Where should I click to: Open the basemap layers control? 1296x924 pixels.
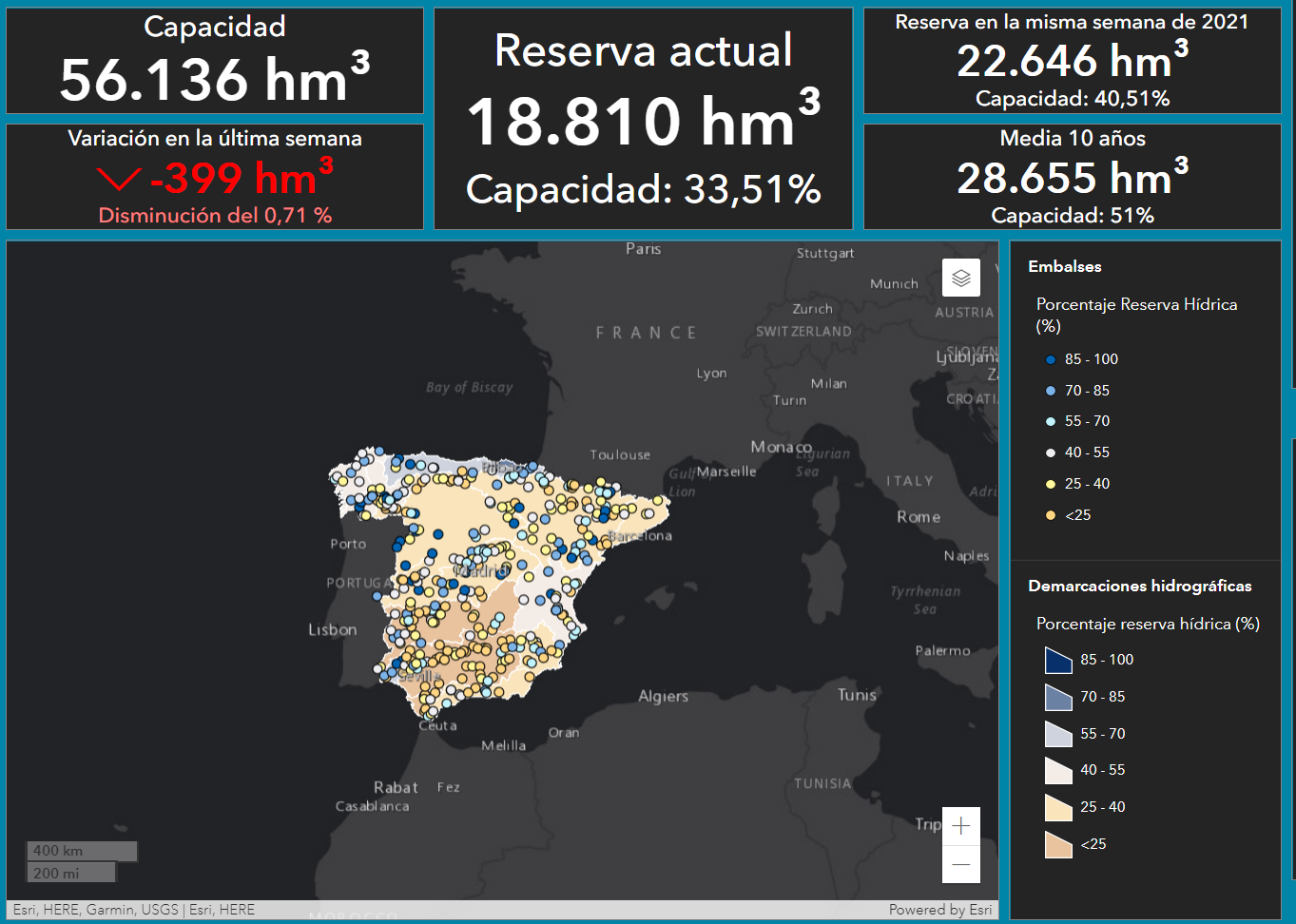pyautogui.click(x=960, y=278)
